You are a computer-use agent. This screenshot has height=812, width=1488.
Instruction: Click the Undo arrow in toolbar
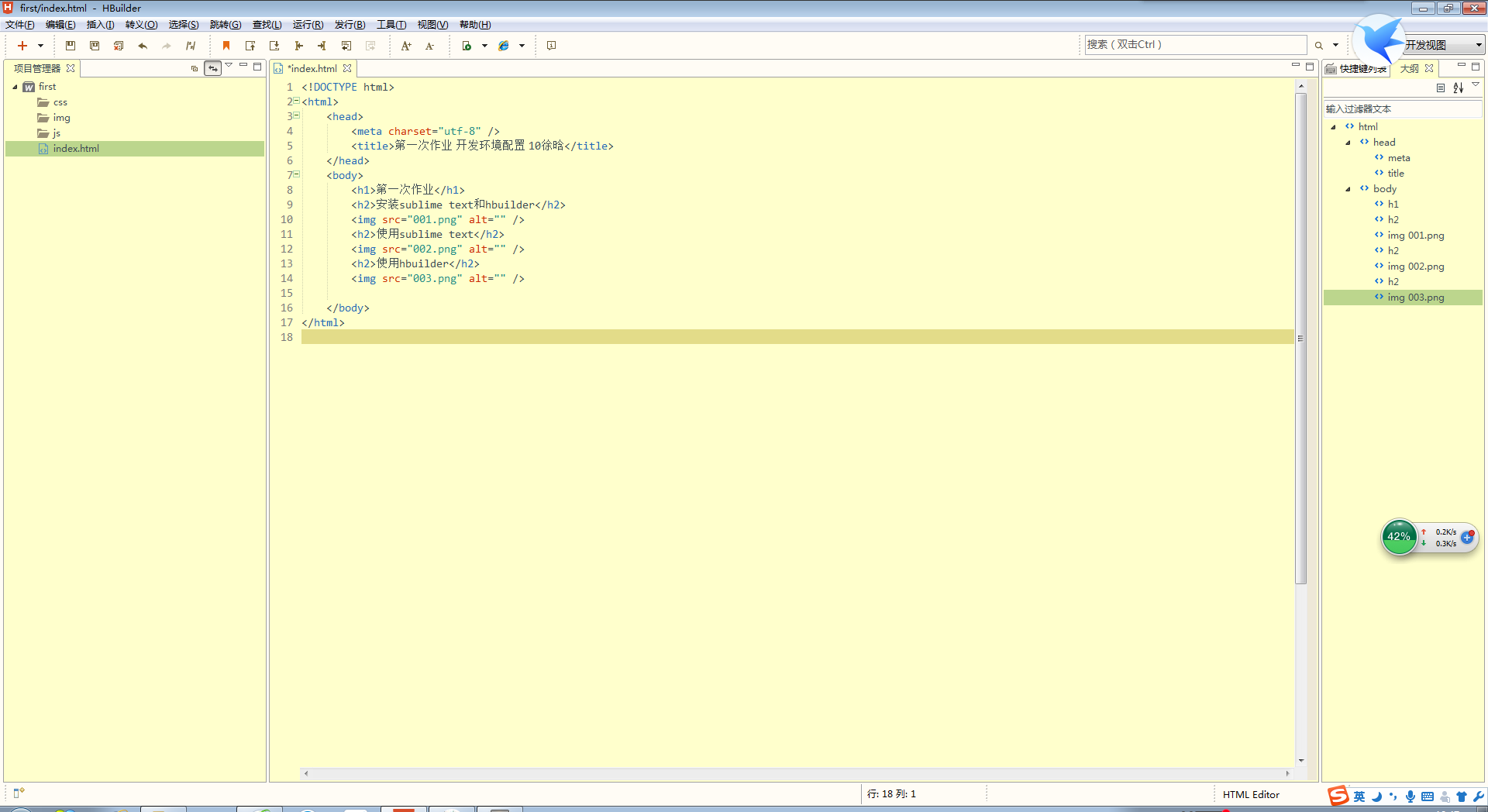pos(143,46)
